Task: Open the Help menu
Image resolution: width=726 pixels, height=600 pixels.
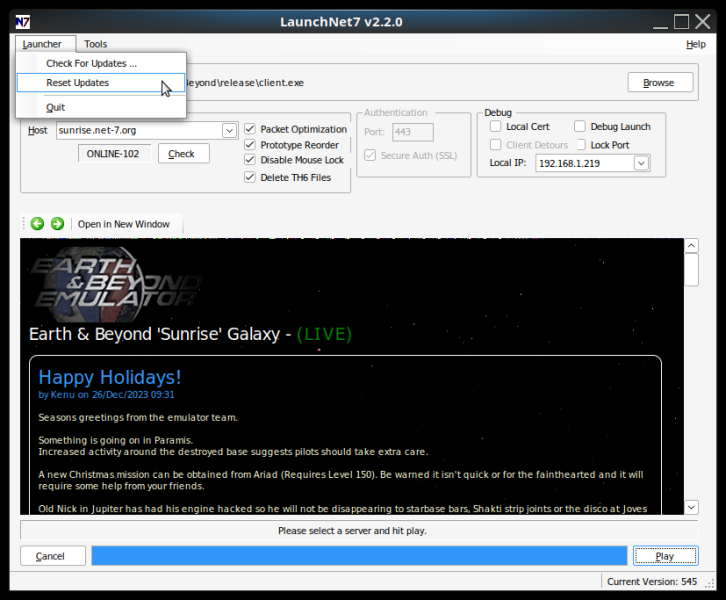Action: [x=695, y=44]
